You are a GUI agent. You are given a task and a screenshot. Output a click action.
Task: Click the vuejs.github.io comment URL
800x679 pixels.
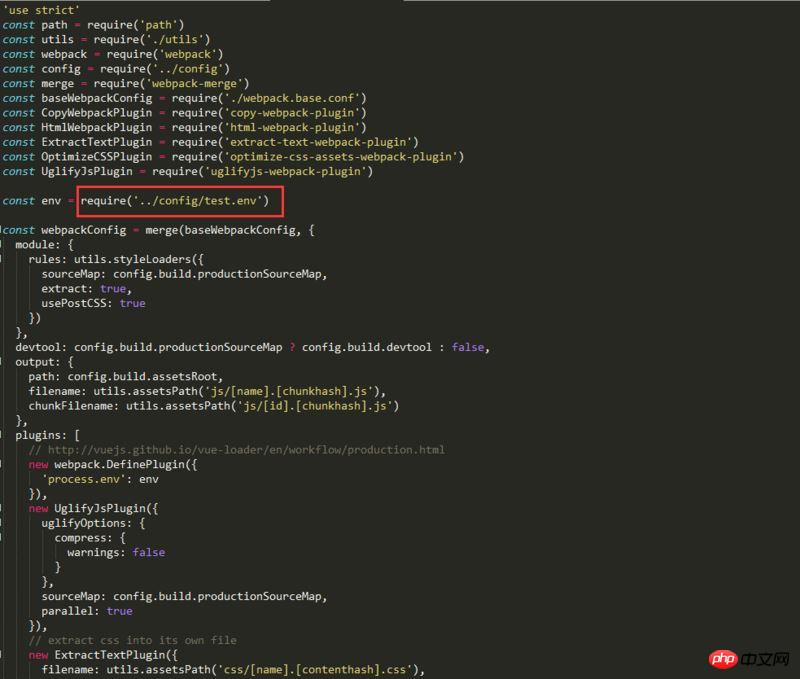[x=246, y=450]
